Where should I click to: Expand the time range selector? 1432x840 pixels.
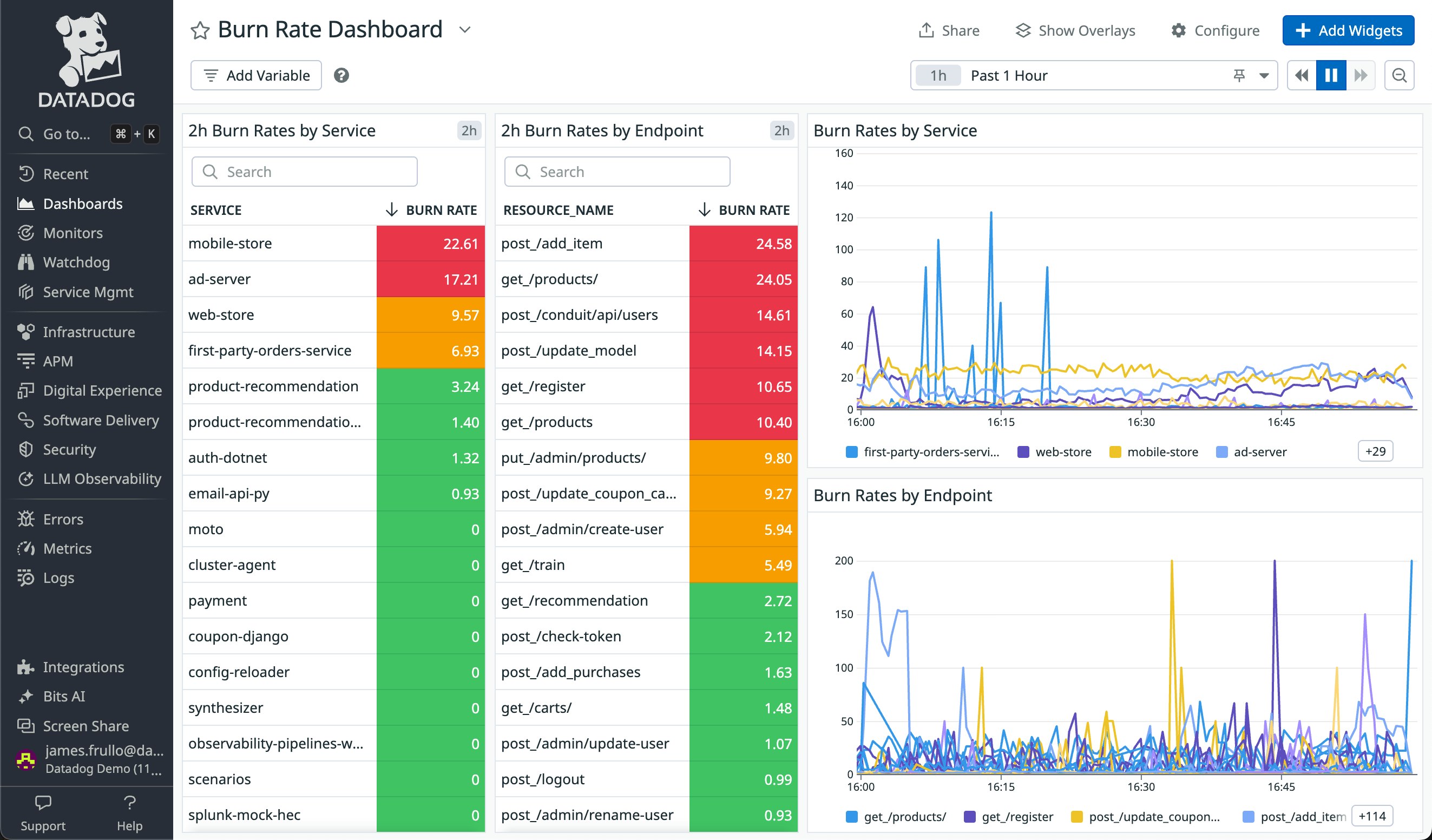click(x=1264, y=75)
